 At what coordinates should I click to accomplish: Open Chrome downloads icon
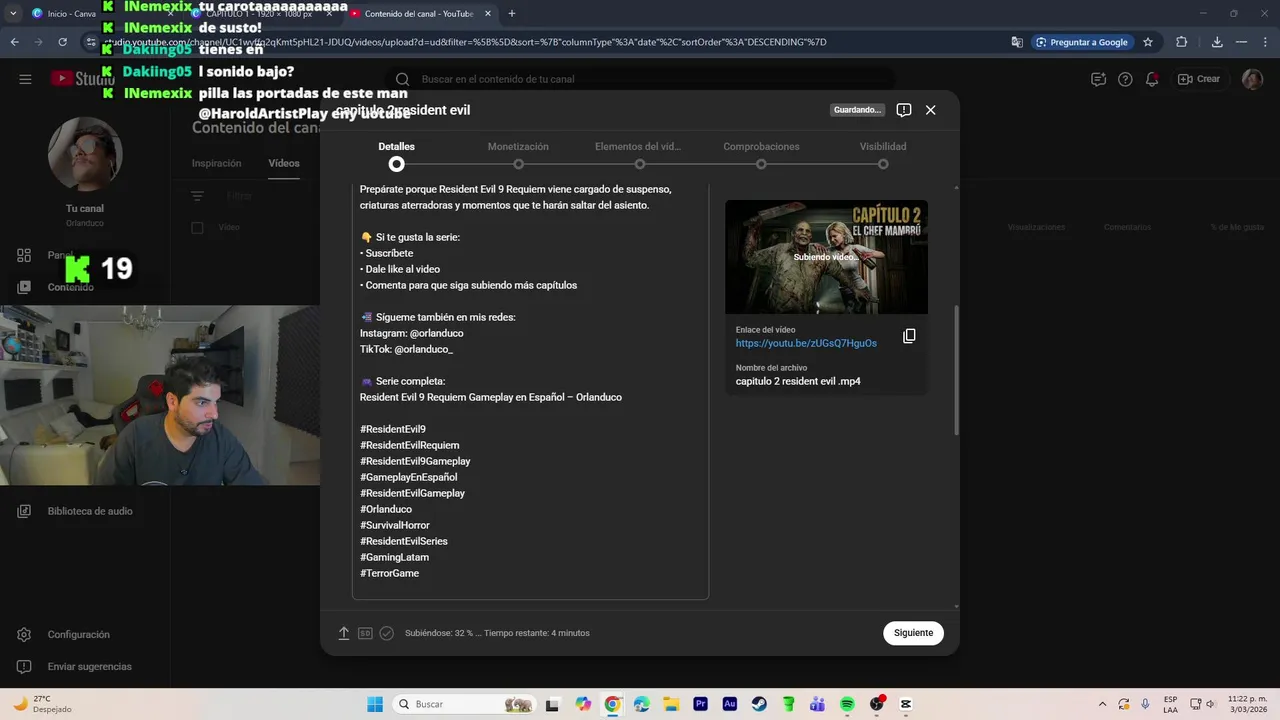coord(1217,42)
